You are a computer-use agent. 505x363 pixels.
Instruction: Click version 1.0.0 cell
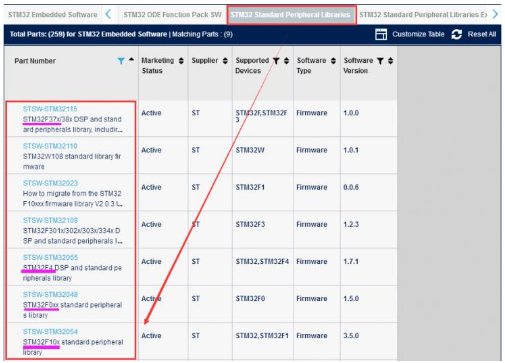click(351, 113)
